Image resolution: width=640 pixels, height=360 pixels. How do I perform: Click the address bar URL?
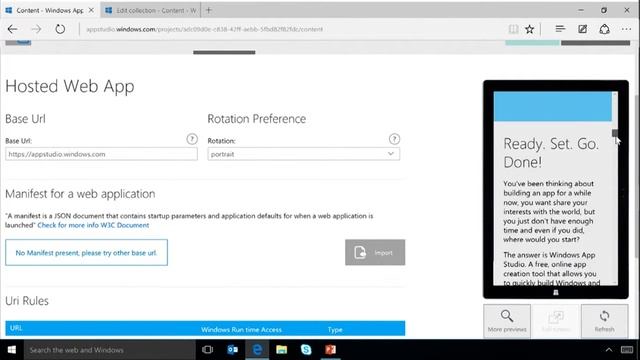click(x=204, y=29)
